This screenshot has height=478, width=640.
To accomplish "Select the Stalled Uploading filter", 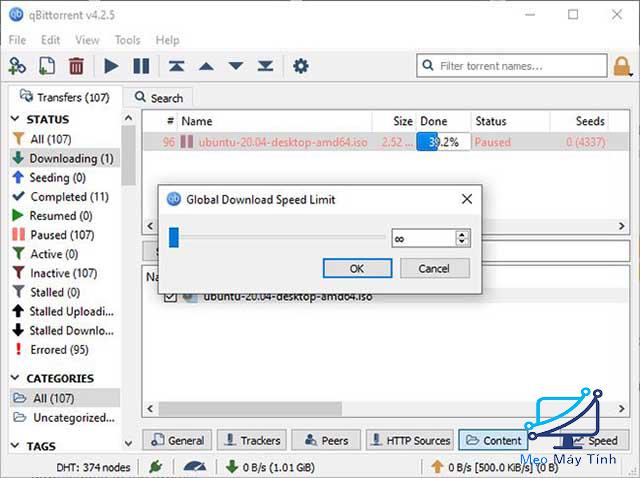I will coord(64,311).
